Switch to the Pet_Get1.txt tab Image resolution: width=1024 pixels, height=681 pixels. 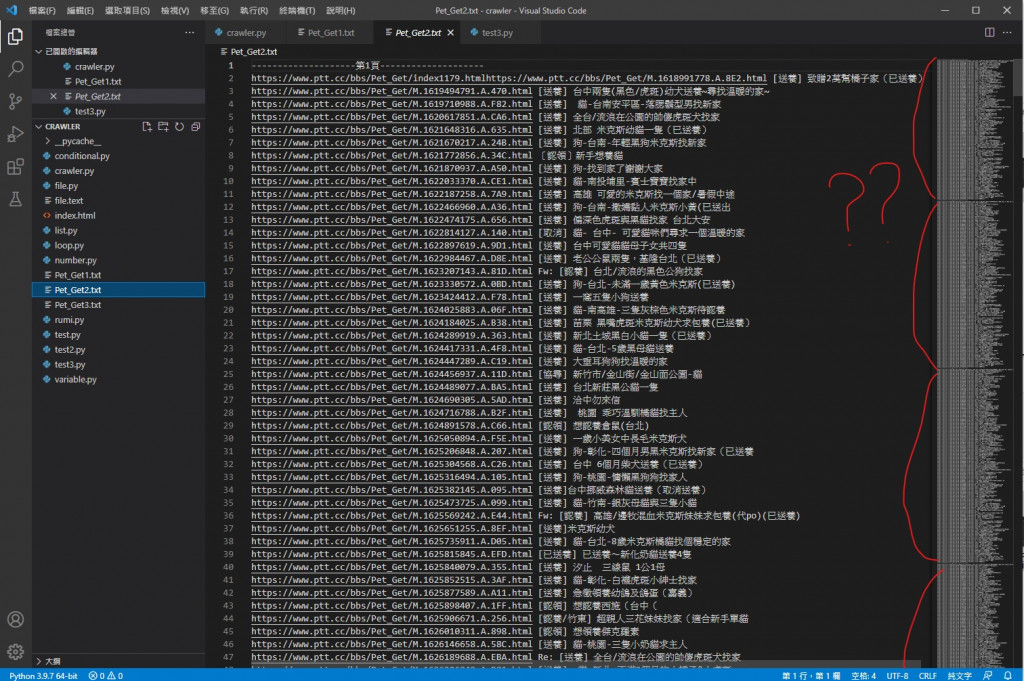point(330,33)
